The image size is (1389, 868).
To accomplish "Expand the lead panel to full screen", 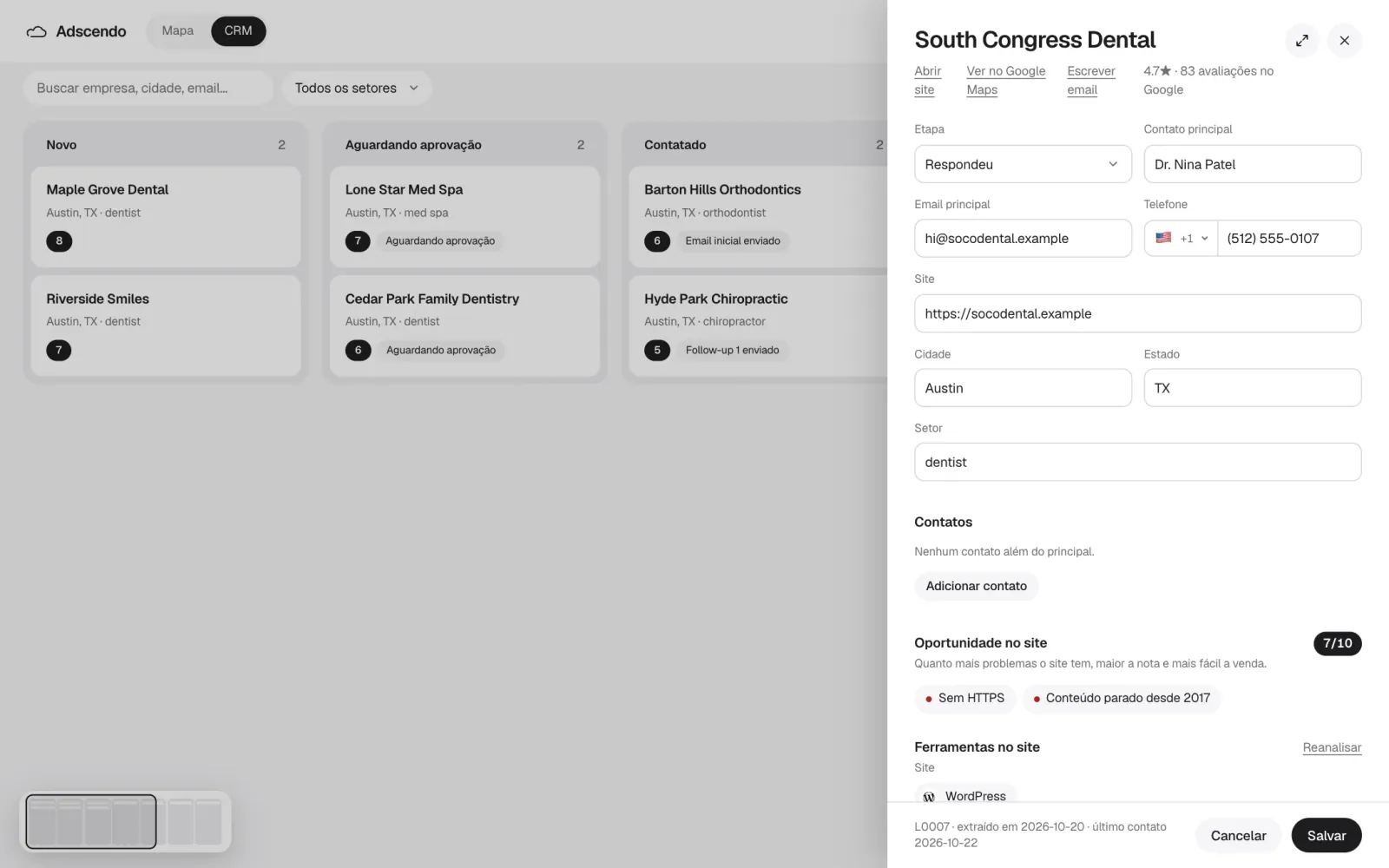I will pyautogui.click(x=1301, y=41).
